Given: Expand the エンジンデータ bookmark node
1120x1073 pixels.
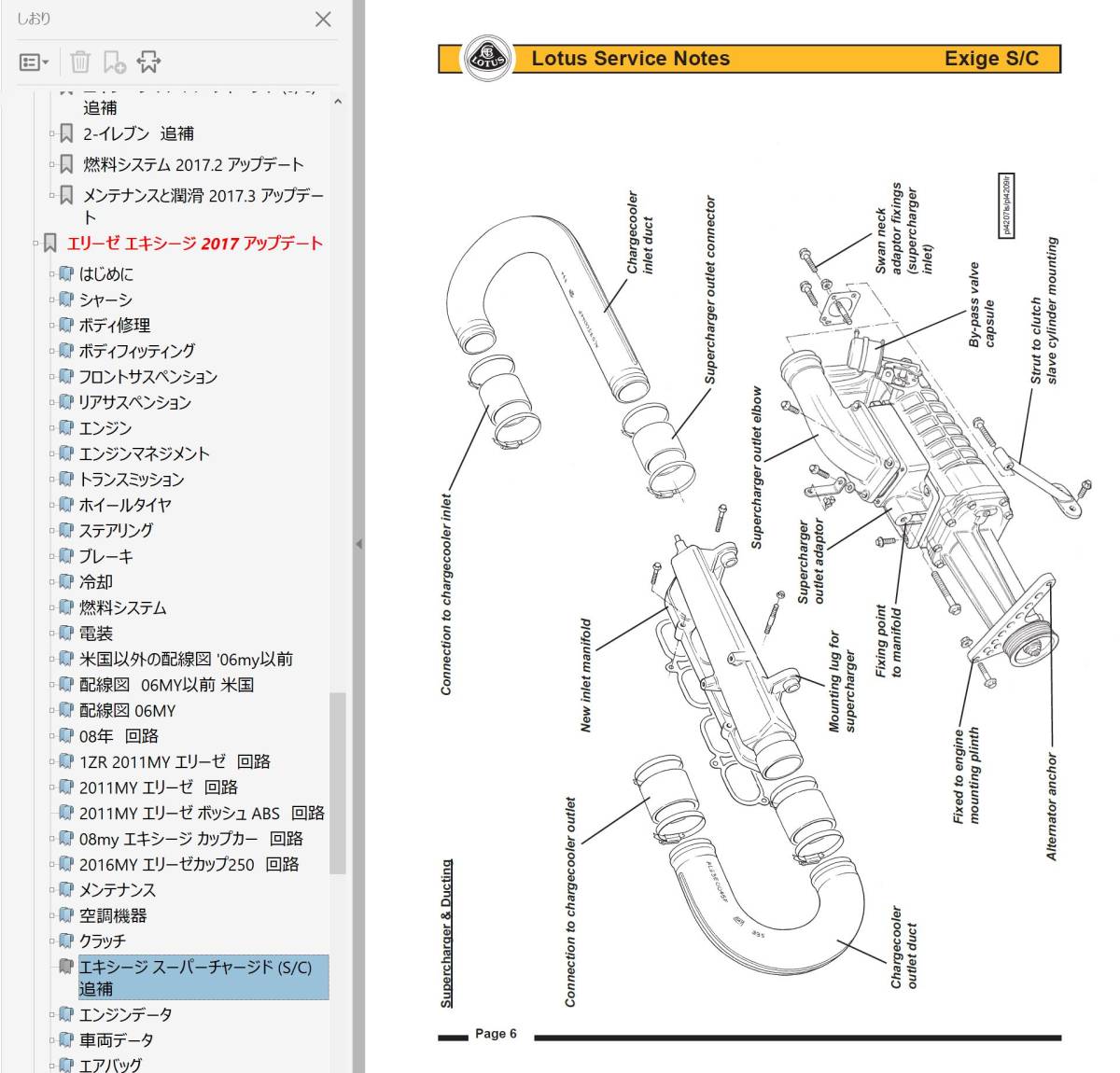Looking at the screenshot, I should [52, 1014].
